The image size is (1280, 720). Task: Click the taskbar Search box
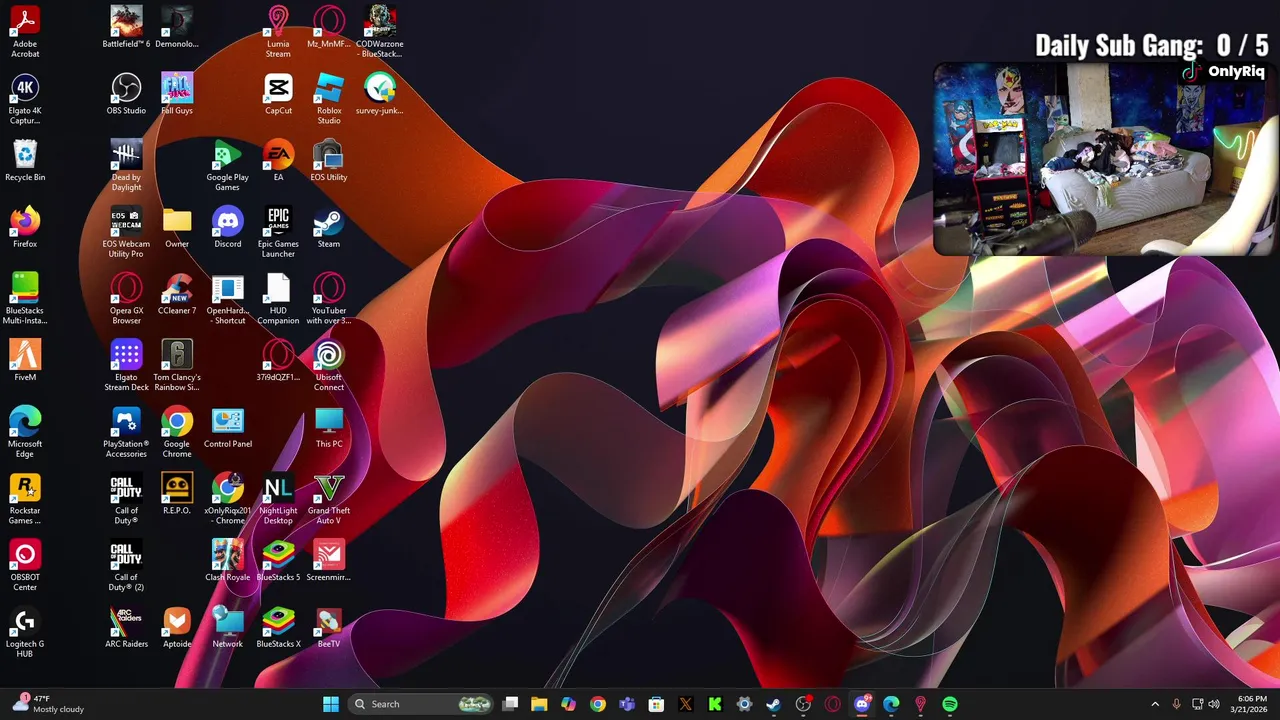tap(422, 704)
